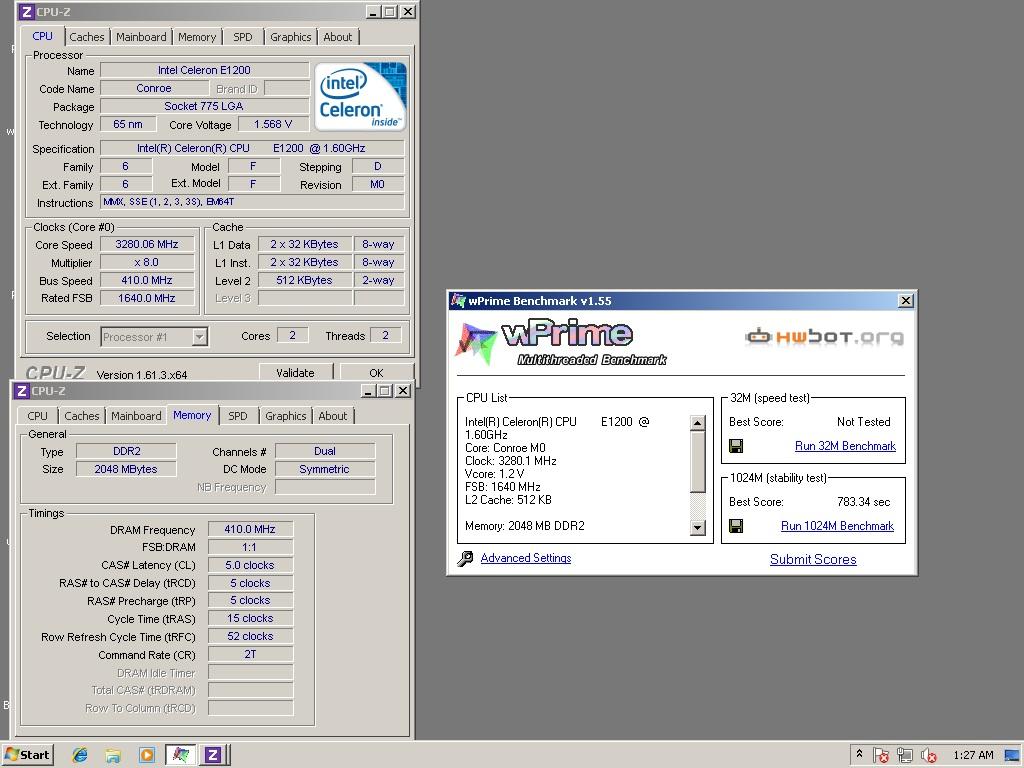Switch to Mainboard tab in upper CPU-Z

tap(141, 37)
